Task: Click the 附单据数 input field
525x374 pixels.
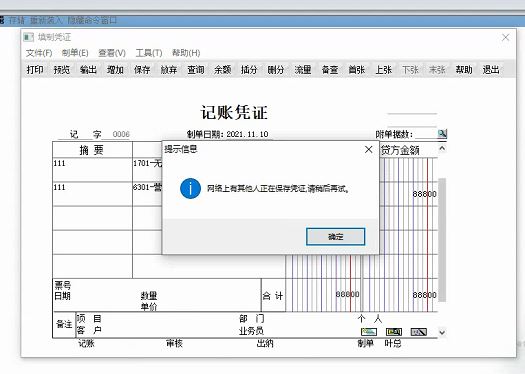Action: [x=426, y=134]
